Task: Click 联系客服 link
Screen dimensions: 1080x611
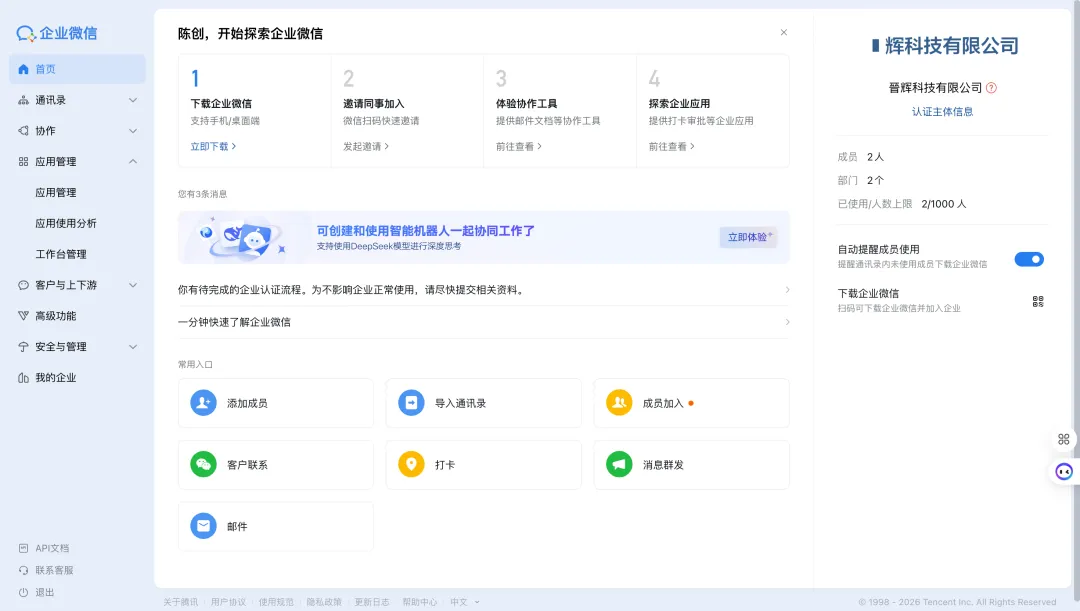Action: click(54, 570)
